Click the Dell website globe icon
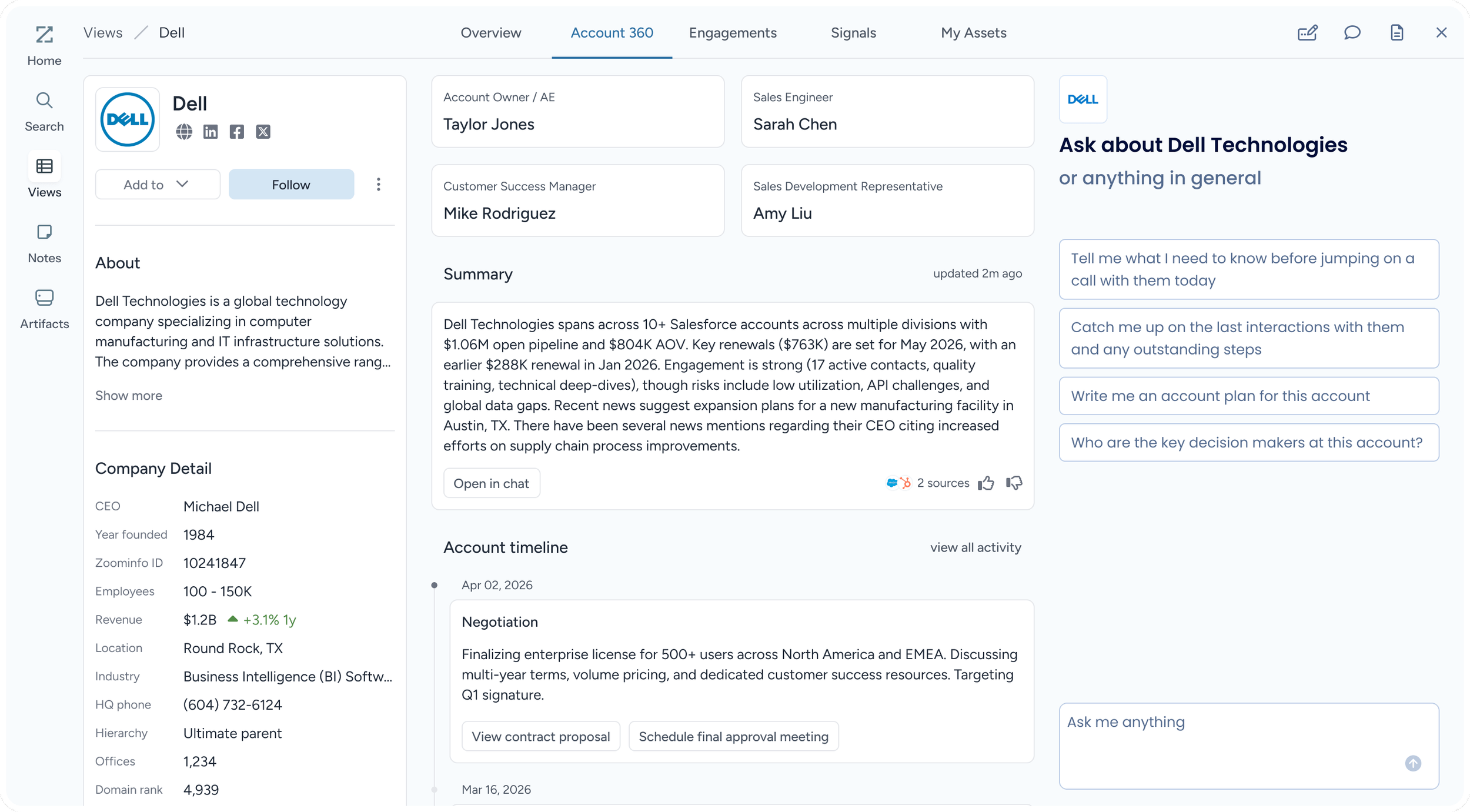The width and height of the screenshot is (1470, 812). coord(184,132)
